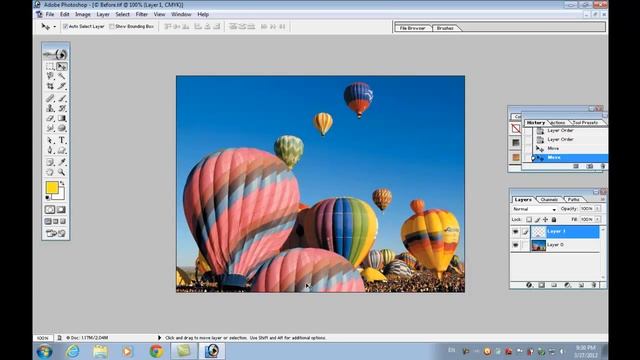
Task: Create new snapshot in History panel
Action: [589, 166]
